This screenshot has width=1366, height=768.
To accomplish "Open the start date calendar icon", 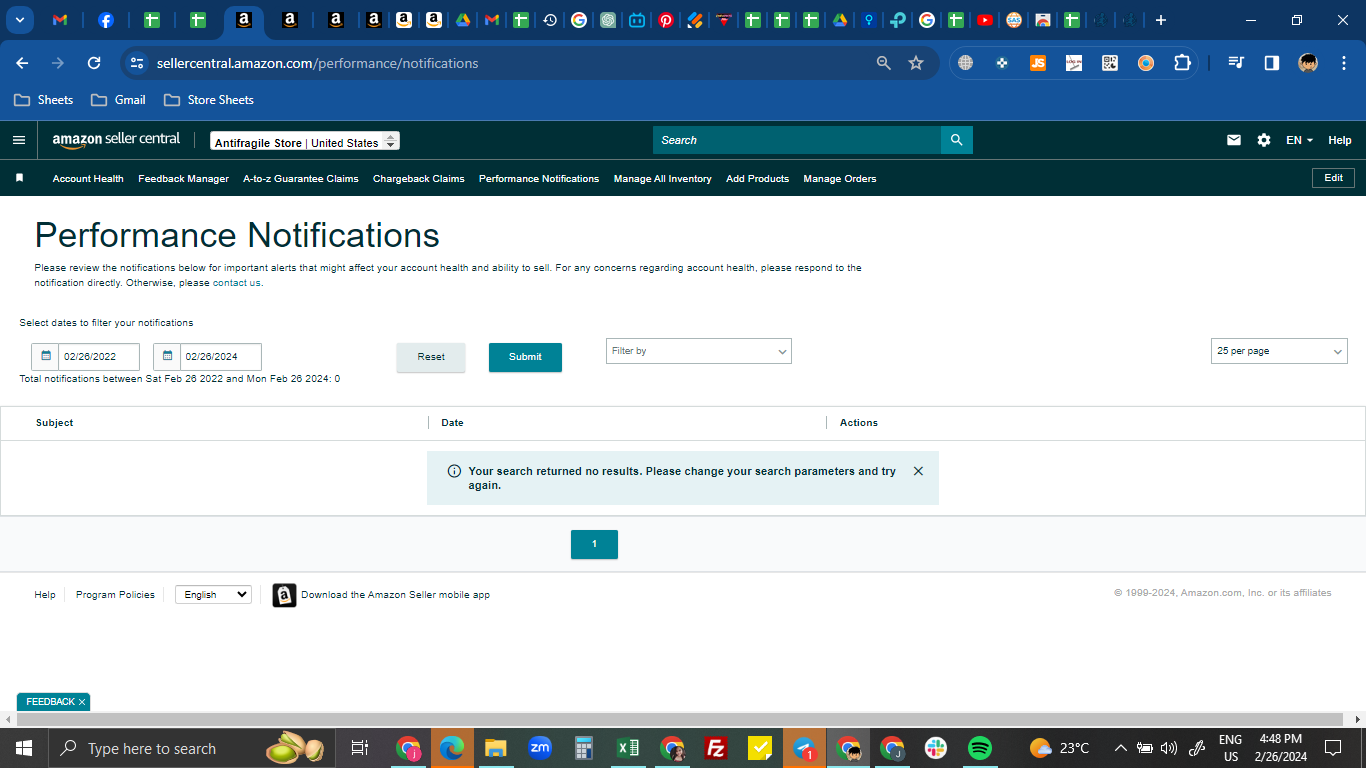I will (x=45, y=356).
